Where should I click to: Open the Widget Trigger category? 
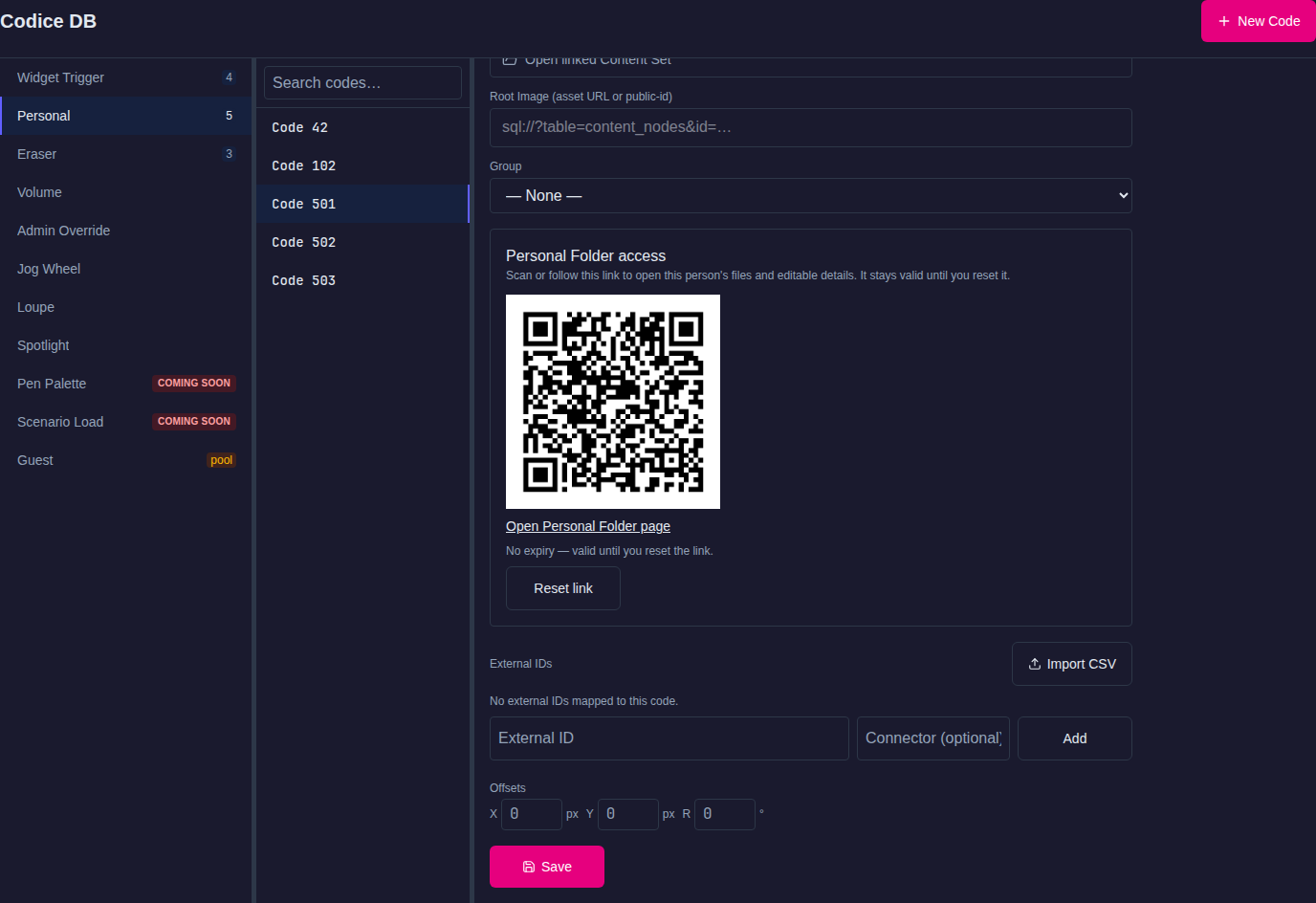pos(125,77)
